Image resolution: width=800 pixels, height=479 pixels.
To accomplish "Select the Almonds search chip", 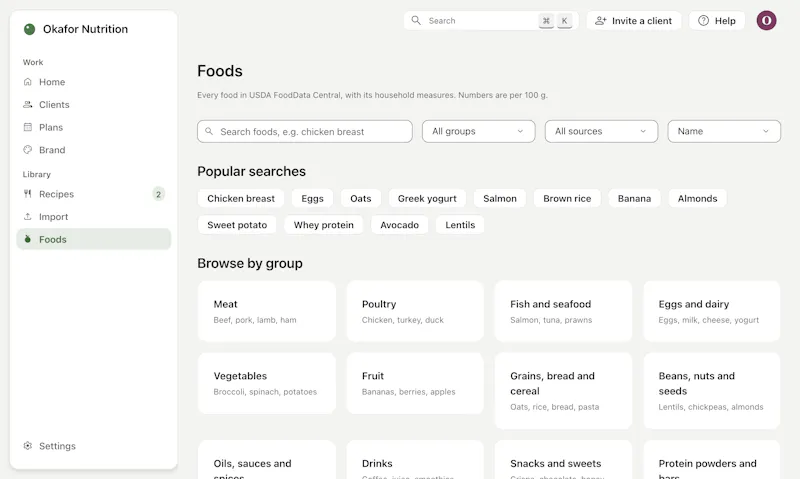I will (x=697, y=198).
